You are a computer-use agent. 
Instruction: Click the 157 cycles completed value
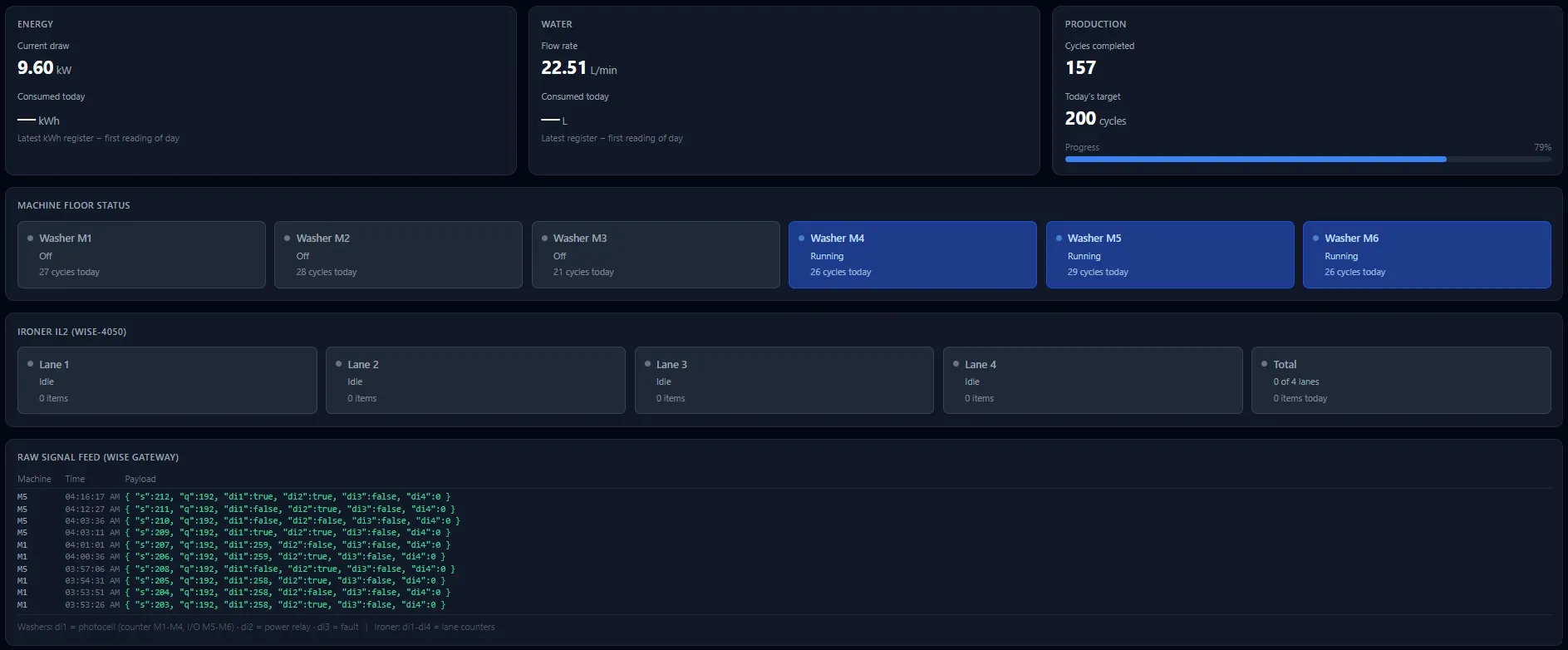[x=1080, y=68]
